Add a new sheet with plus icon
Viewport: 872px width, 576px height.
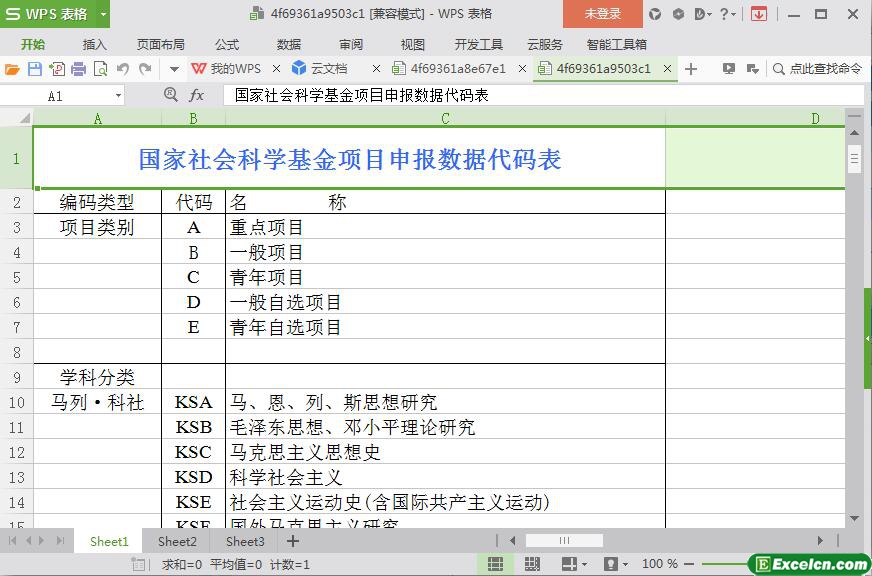tap(293, 541)
